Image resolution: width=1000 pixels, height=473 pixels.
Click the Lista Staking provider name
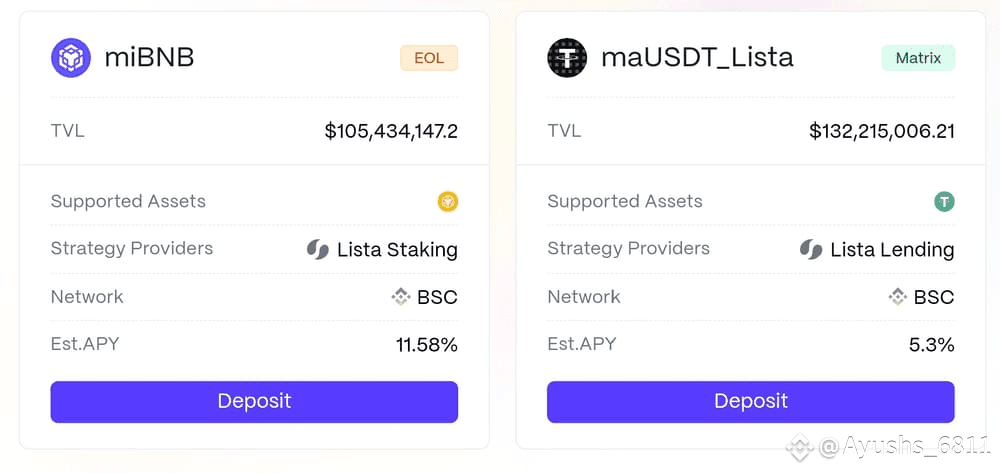397,250
